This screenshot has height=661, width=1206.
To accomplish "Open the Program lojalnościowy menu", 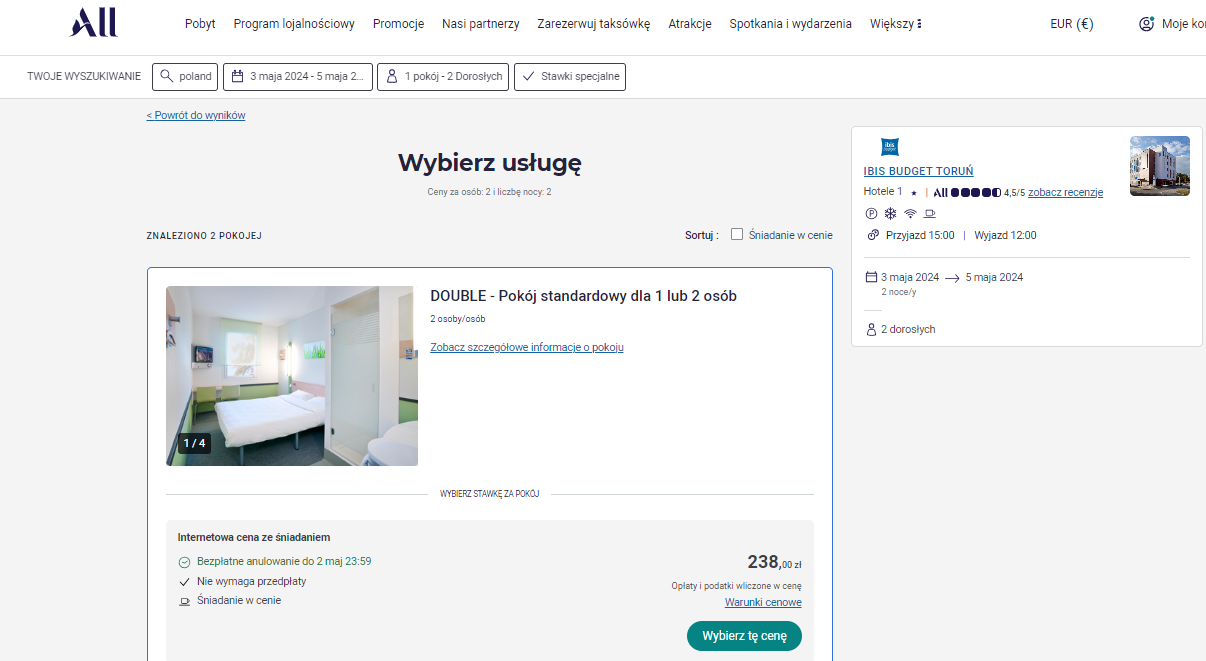I will point(294,24).
